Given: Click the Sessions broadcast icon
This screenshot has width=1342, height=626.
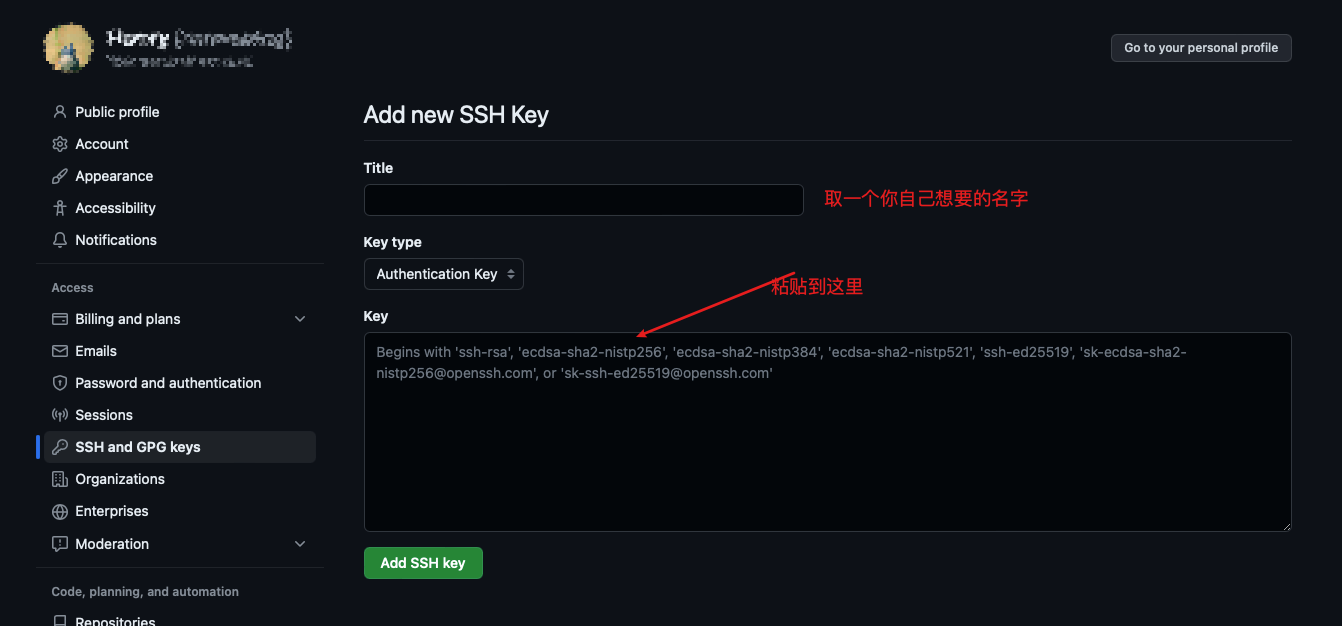Looking at the screenshot, I should [60, 415].
